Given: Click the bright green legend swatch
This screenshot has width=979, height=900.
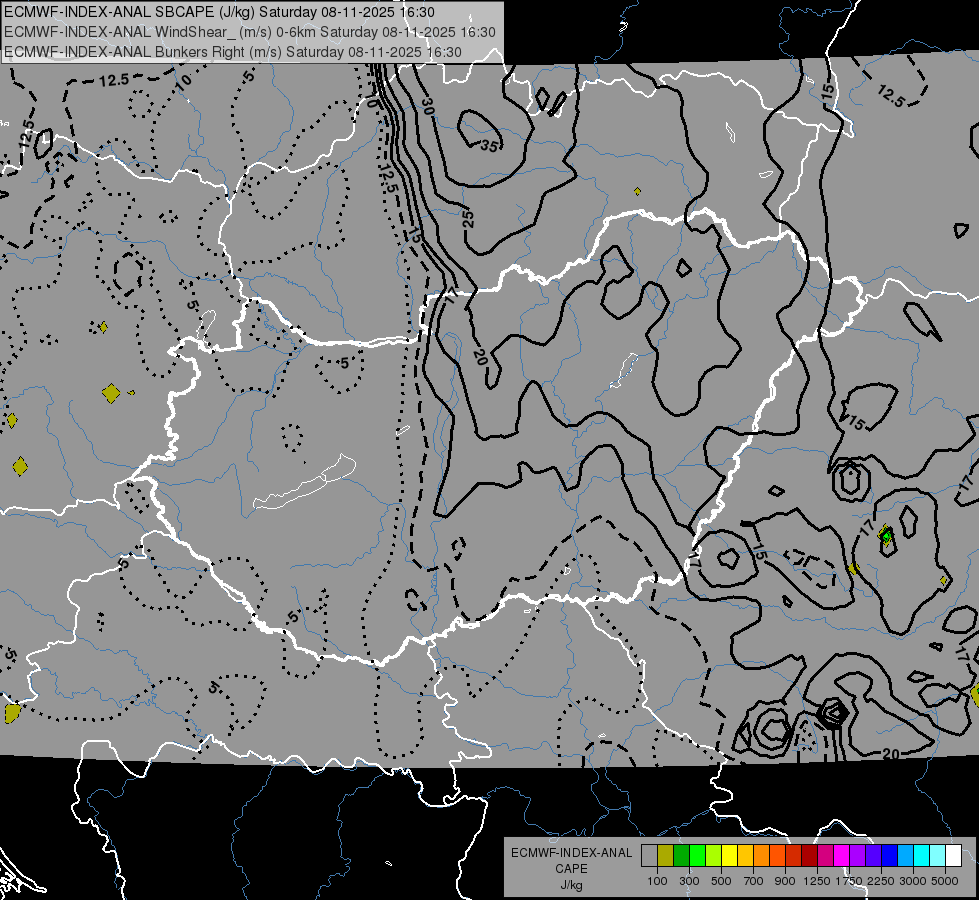Looking at the screenshot, I should click(697, 855).
